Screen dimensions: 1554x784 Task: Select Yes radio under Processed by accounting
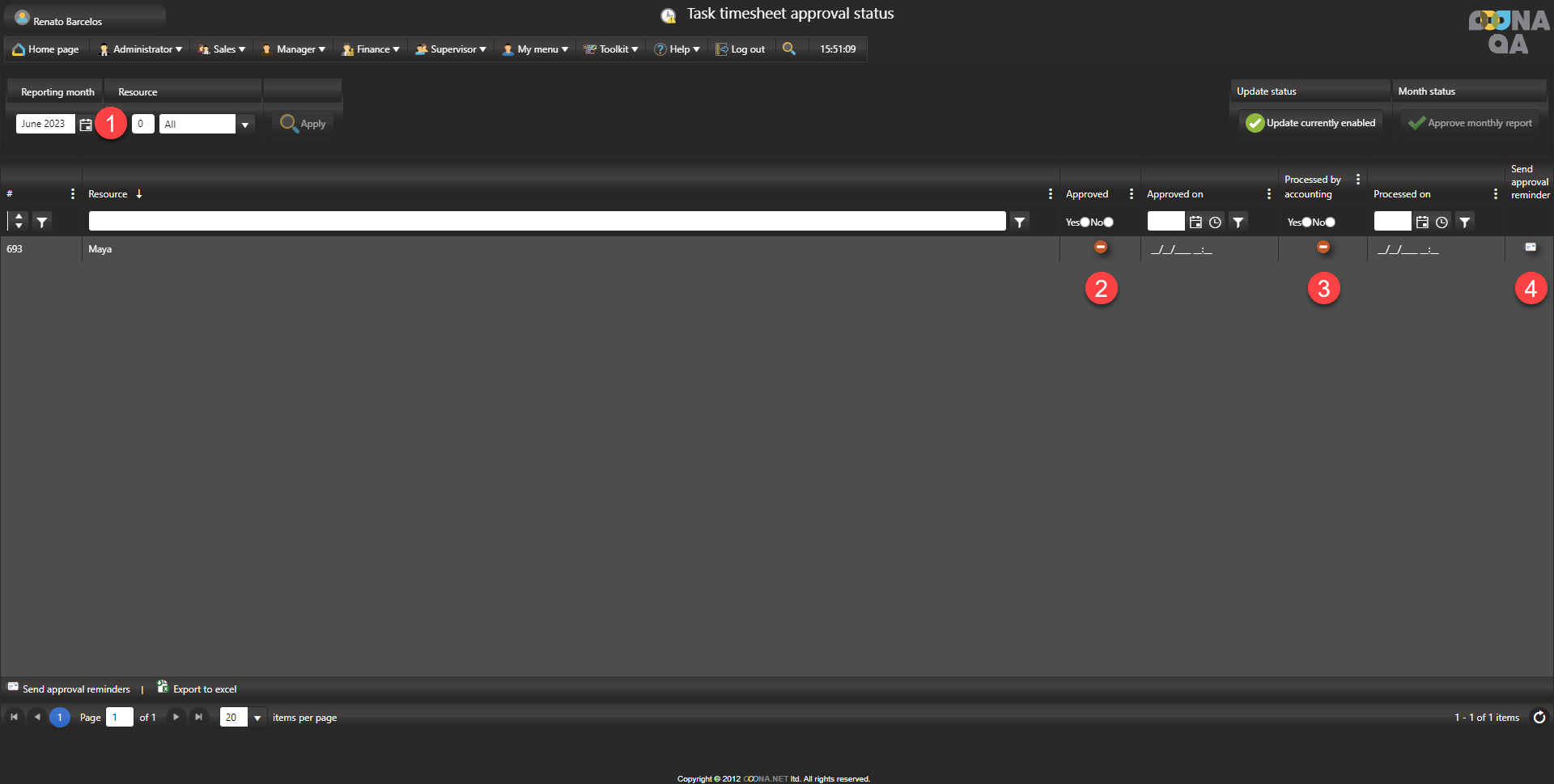click(1306, 222)
